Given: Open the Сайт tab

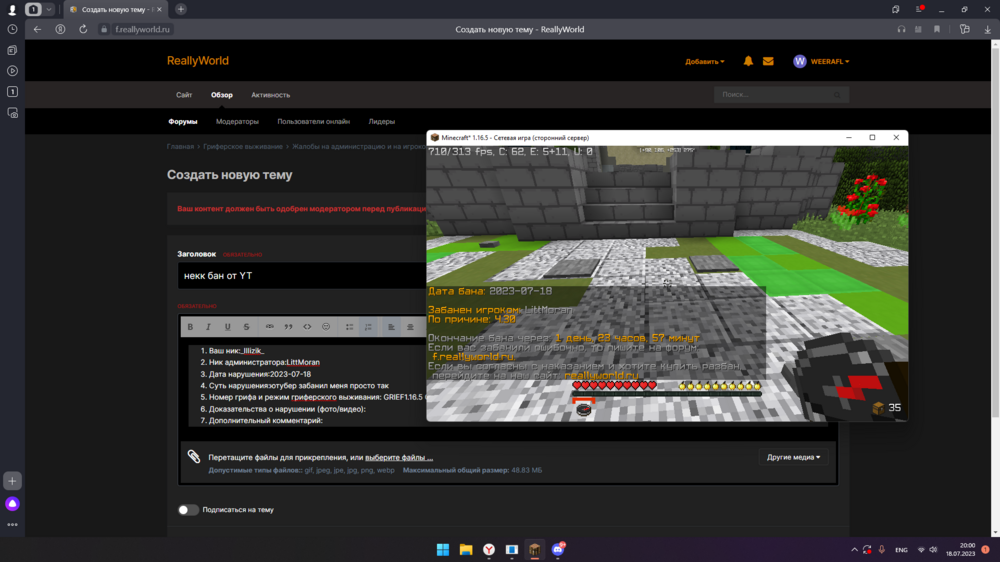Looking at the screenshot, I should pyautogui.click(x=184, y=95).
